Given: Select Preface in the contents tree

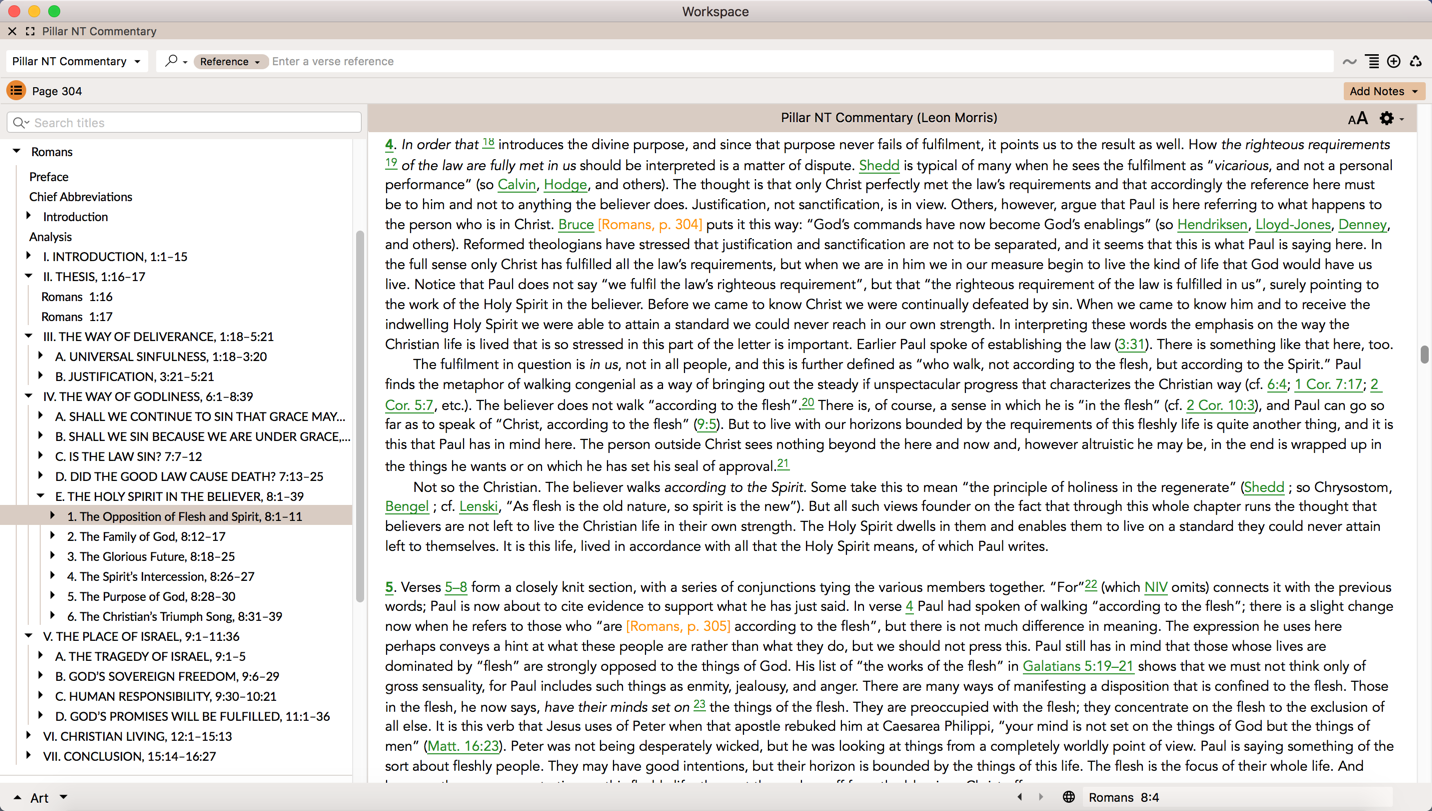Looking at the screenshot, I should pos(49,177).
